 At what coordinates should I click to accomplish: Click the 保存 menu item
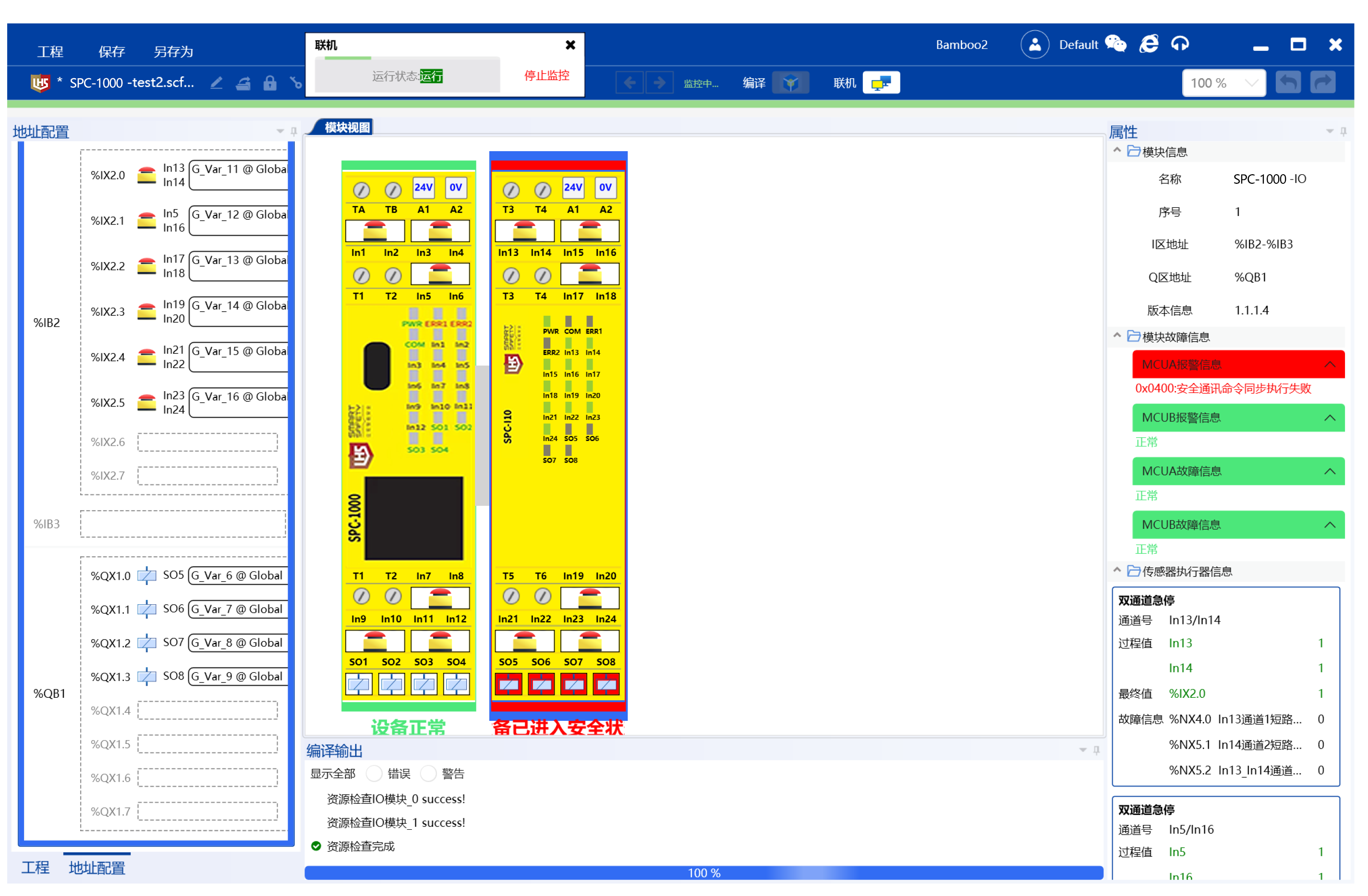(112, 52)
